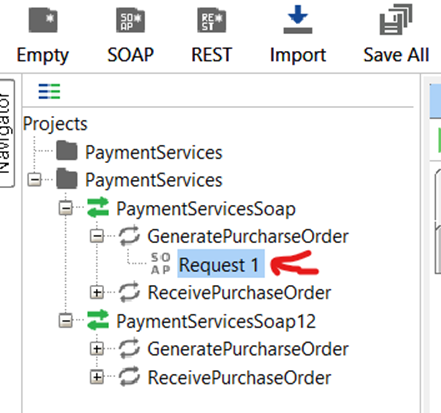Screen dimensions: 441x413
Task: Click the Save All icon
Action: coord(396,20)
